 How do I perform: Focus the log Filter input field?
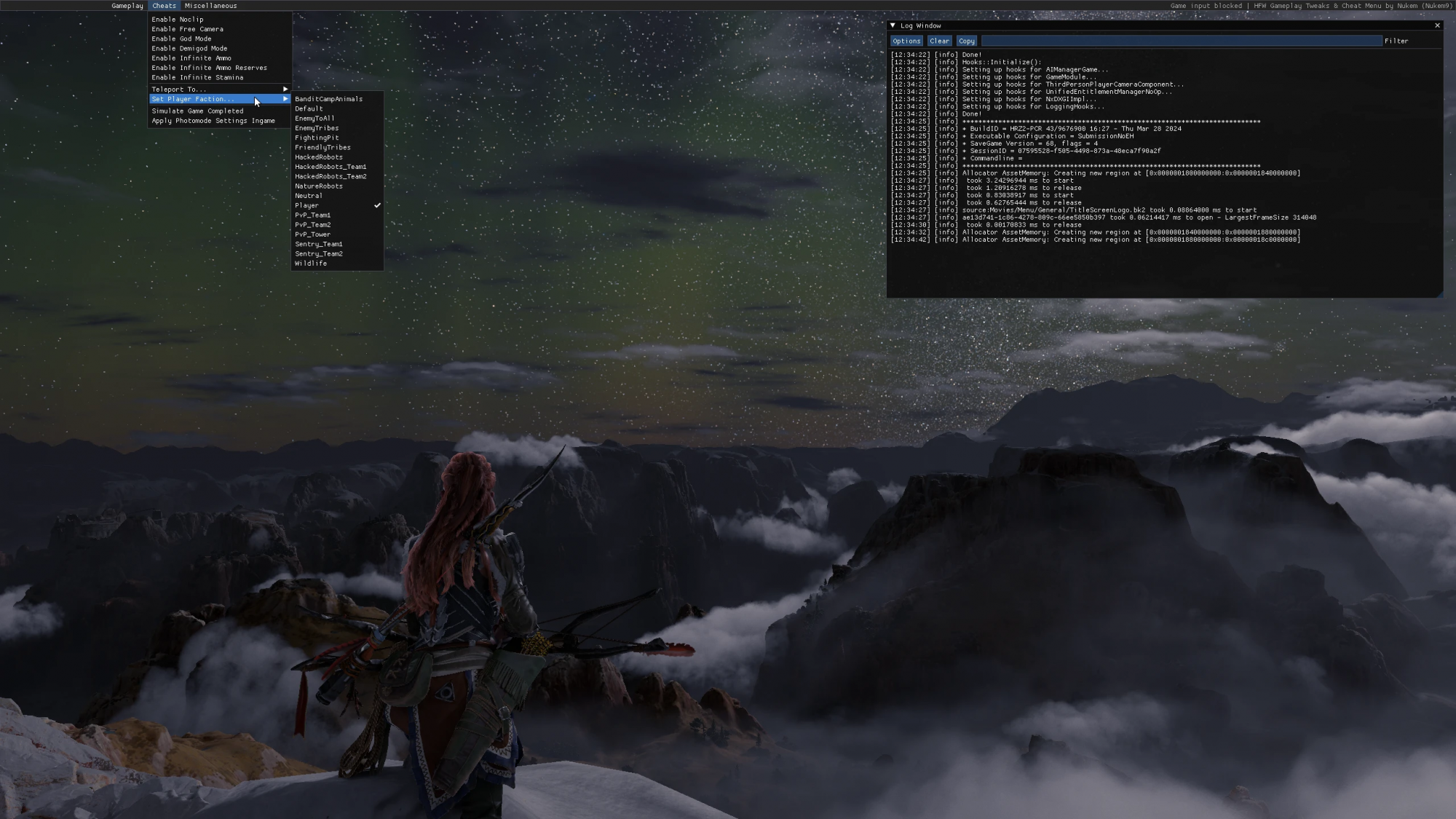[x=1181, y=41]
